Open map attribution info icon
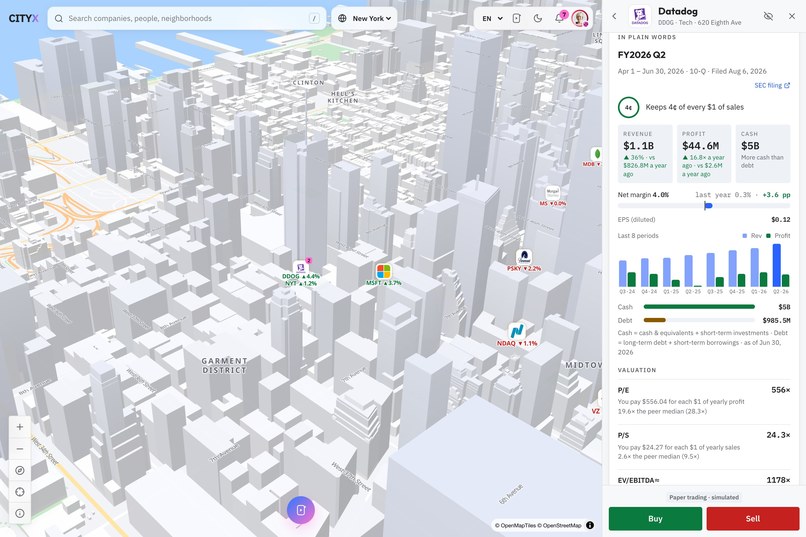Viewport: 806px width, 537px height. [590, 525]
